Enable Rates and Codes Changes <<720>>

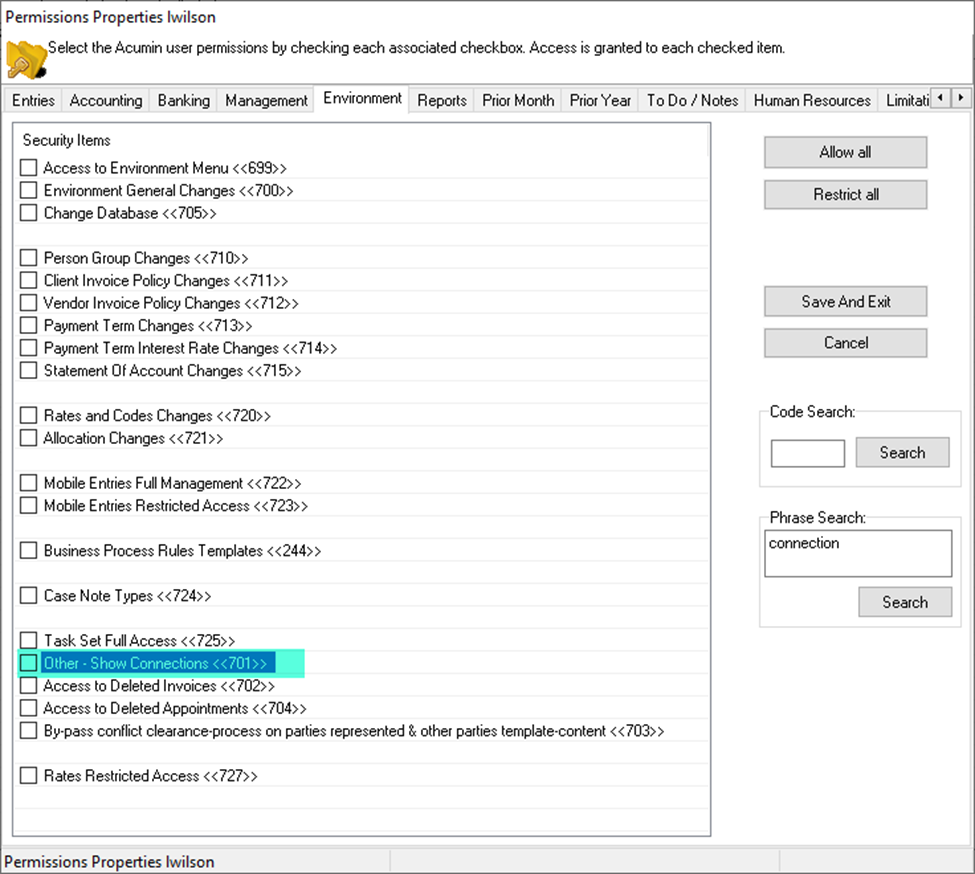pos(29,415)
